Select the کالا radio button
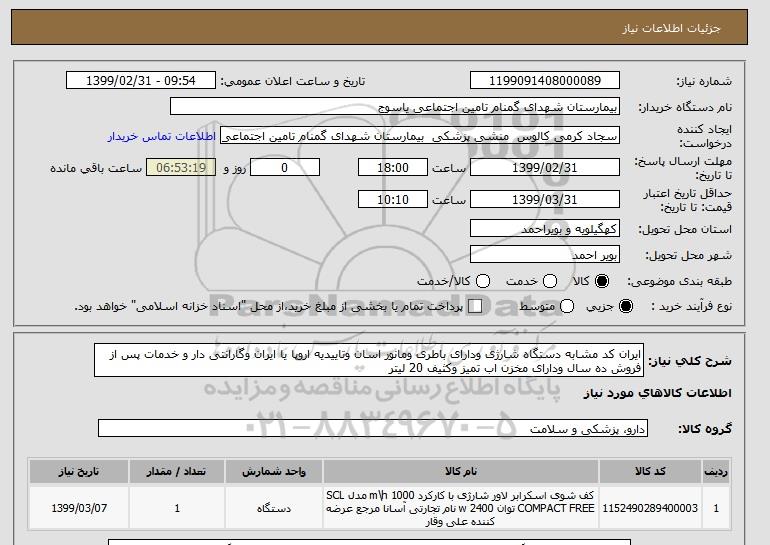Screen dimensions: 770x545 pos(602,281)
